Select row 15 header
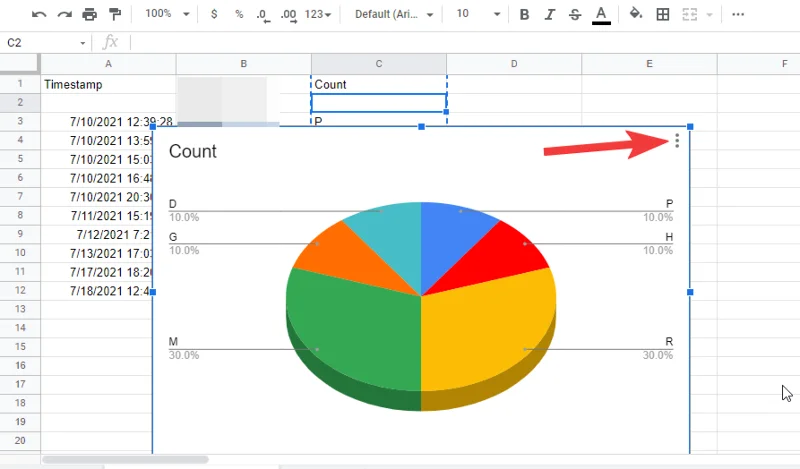Screen dimensions: 800x469 [x=20, y=347]
